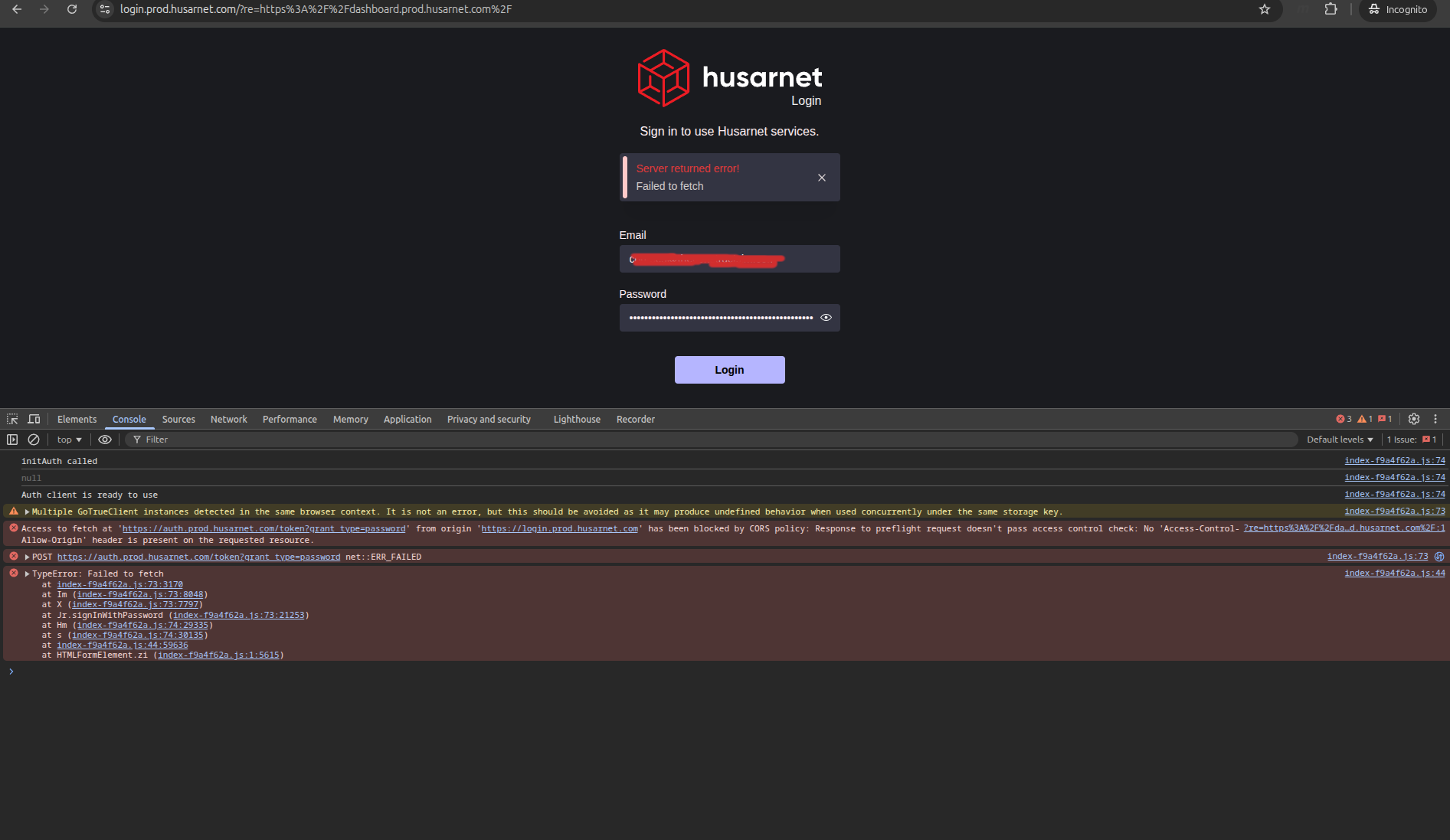This screenshot has height=840, width=1450.
Task: Open DevTools settings gear icon
Action: 1414,419
